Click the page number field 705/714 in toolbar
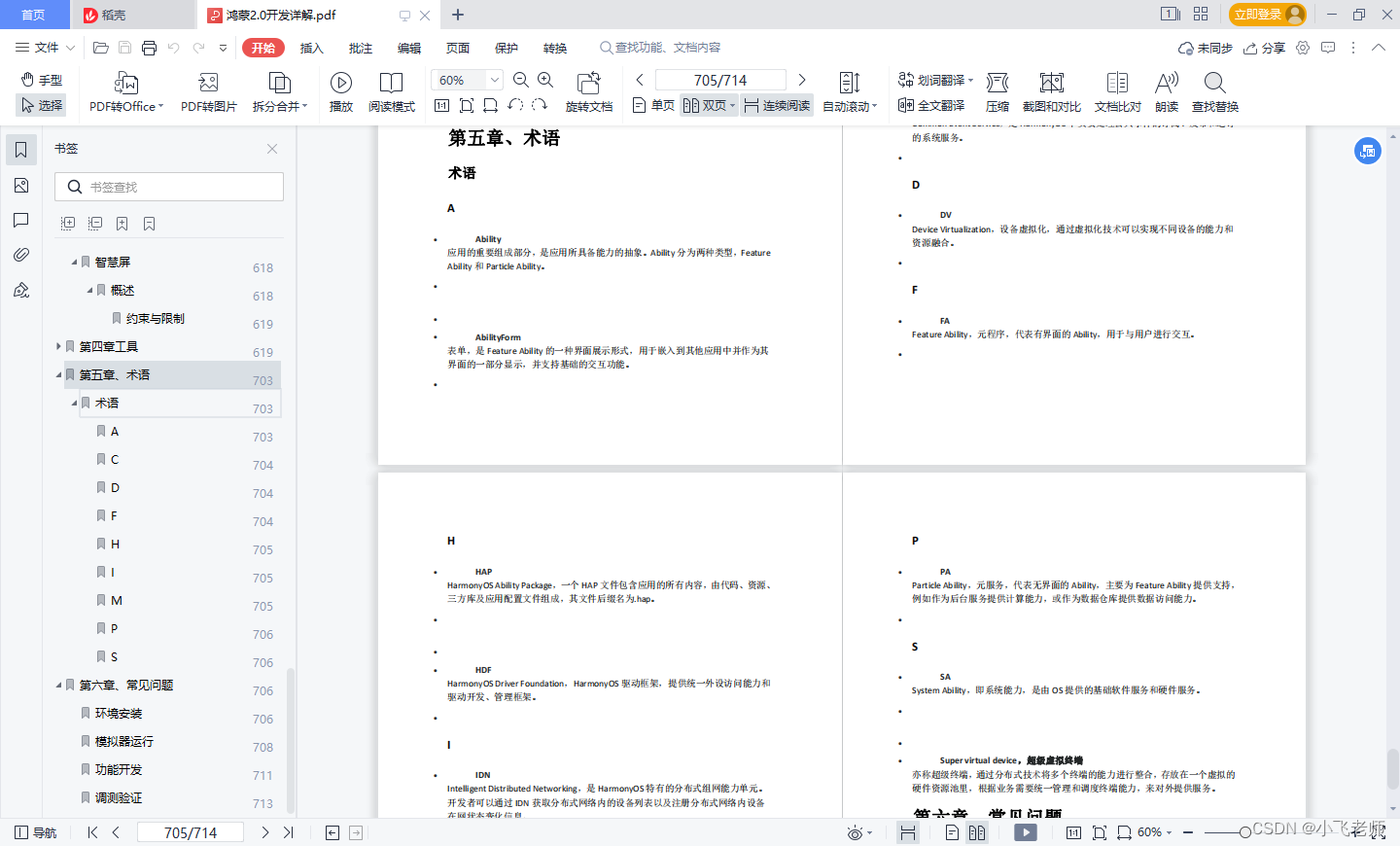The width and height of the screenshot is (1400, 846). tap(720, 80)
